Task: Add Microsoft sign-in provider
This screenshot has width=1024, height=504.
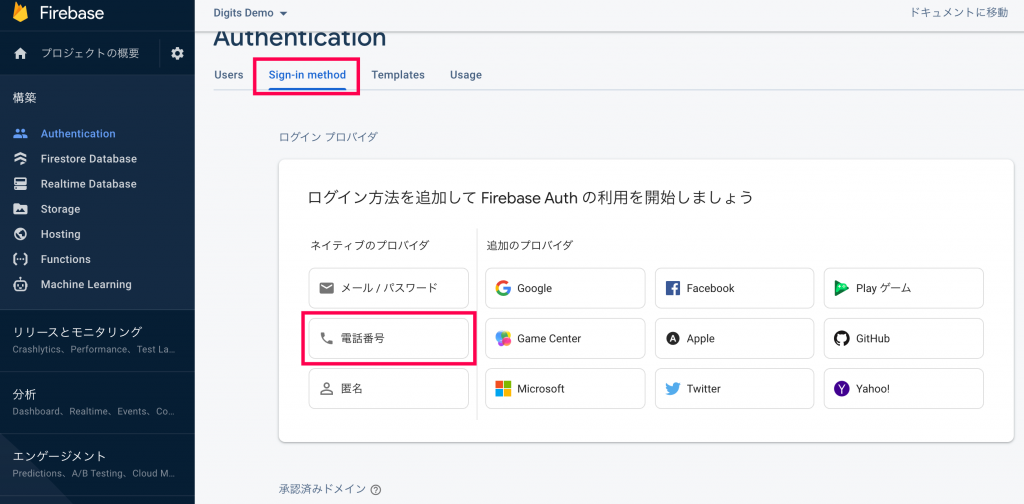Action: 565,389
